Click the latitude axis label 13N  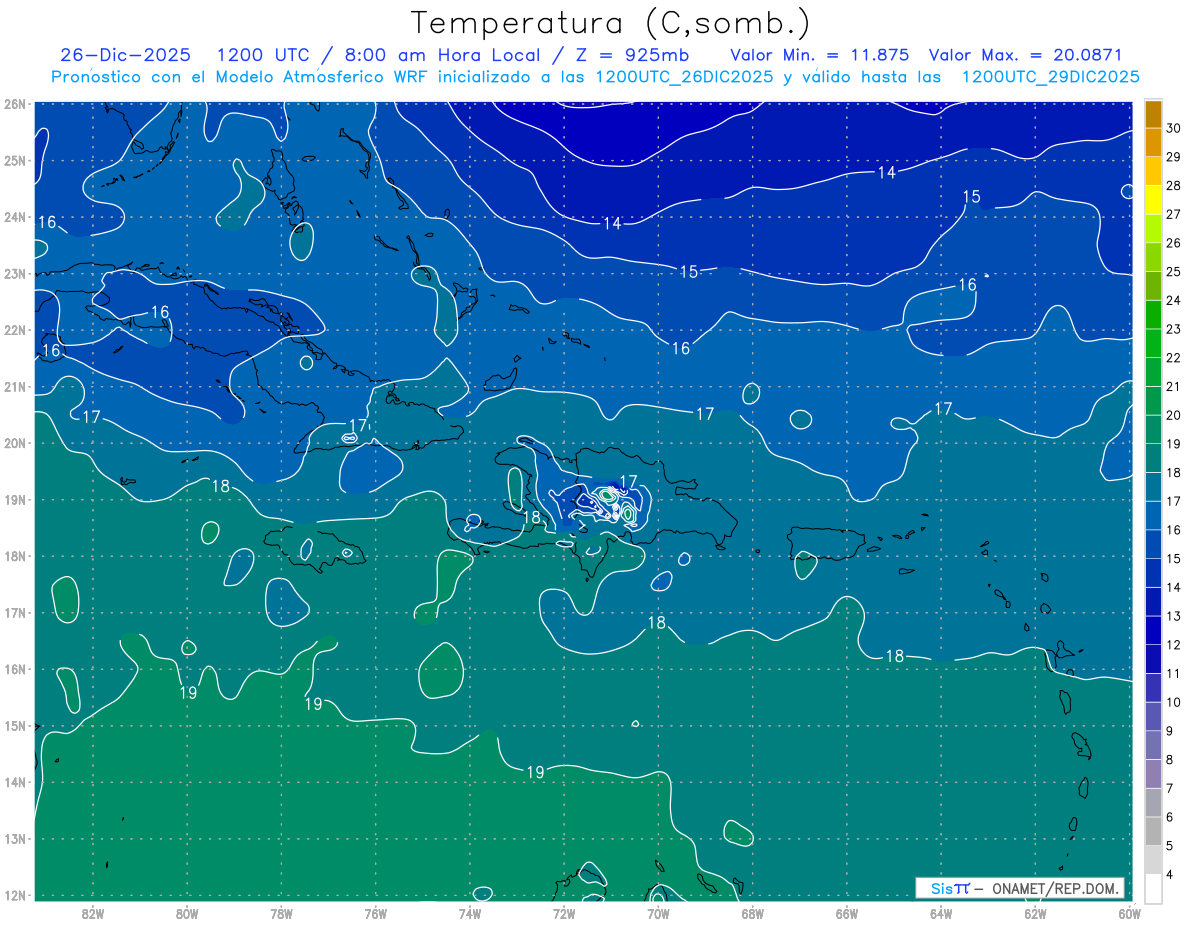(x=14, y=839)
